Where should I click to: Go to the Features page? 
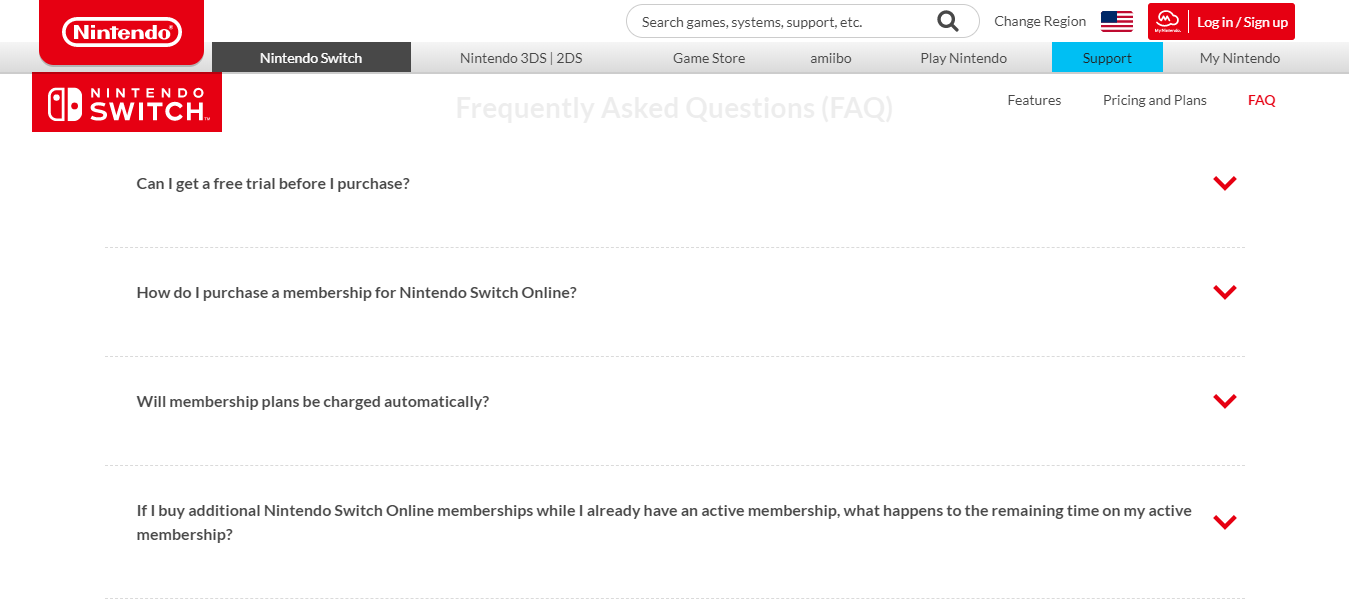pyautogui.click(x=1034, y=100)
